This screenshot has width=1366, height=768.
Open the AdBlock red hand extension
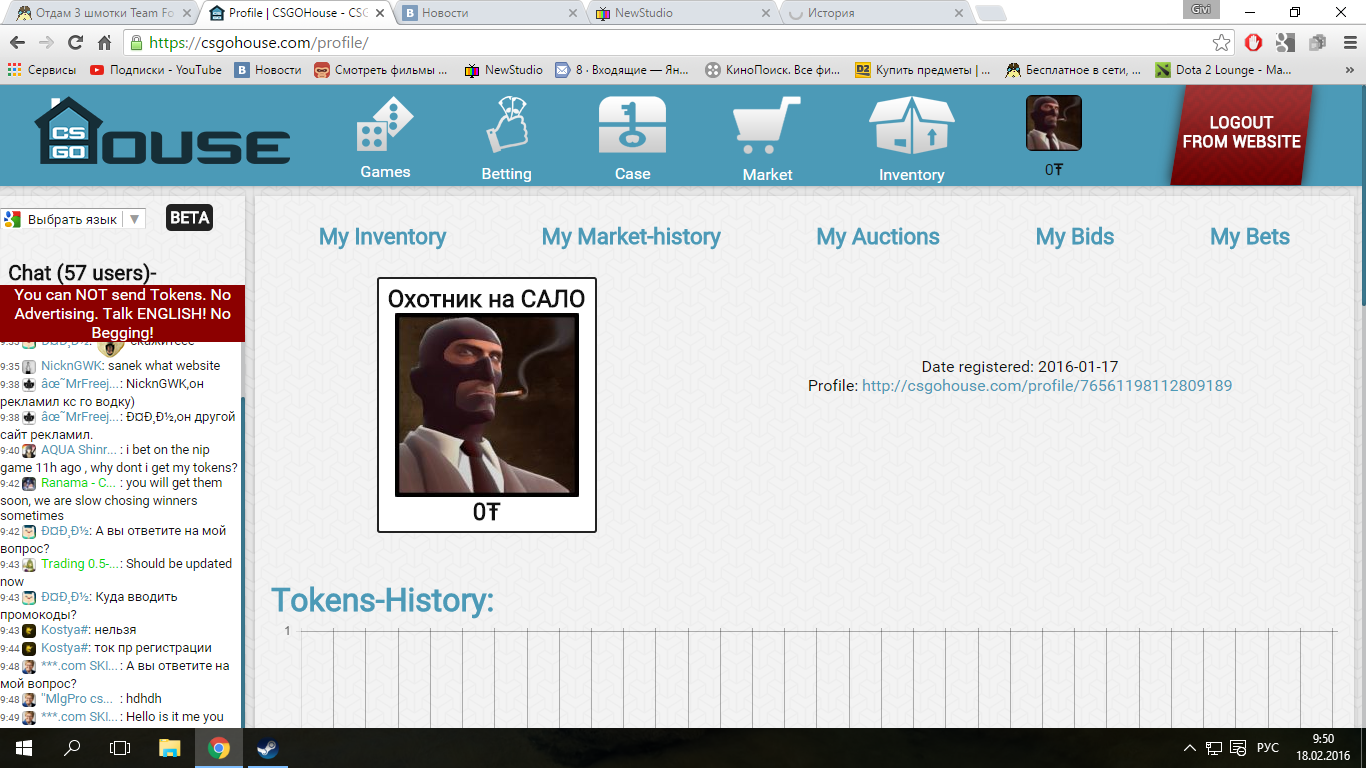(x=1253, y=43)
